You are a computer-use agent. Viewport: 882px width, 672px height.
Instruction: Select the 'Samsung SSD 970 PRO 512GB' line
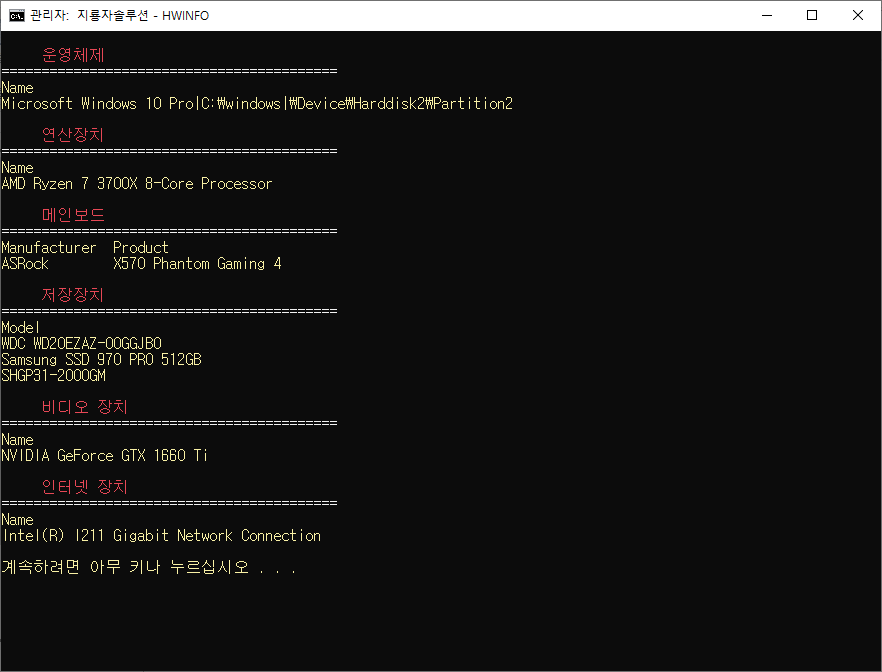click(101, 359)
